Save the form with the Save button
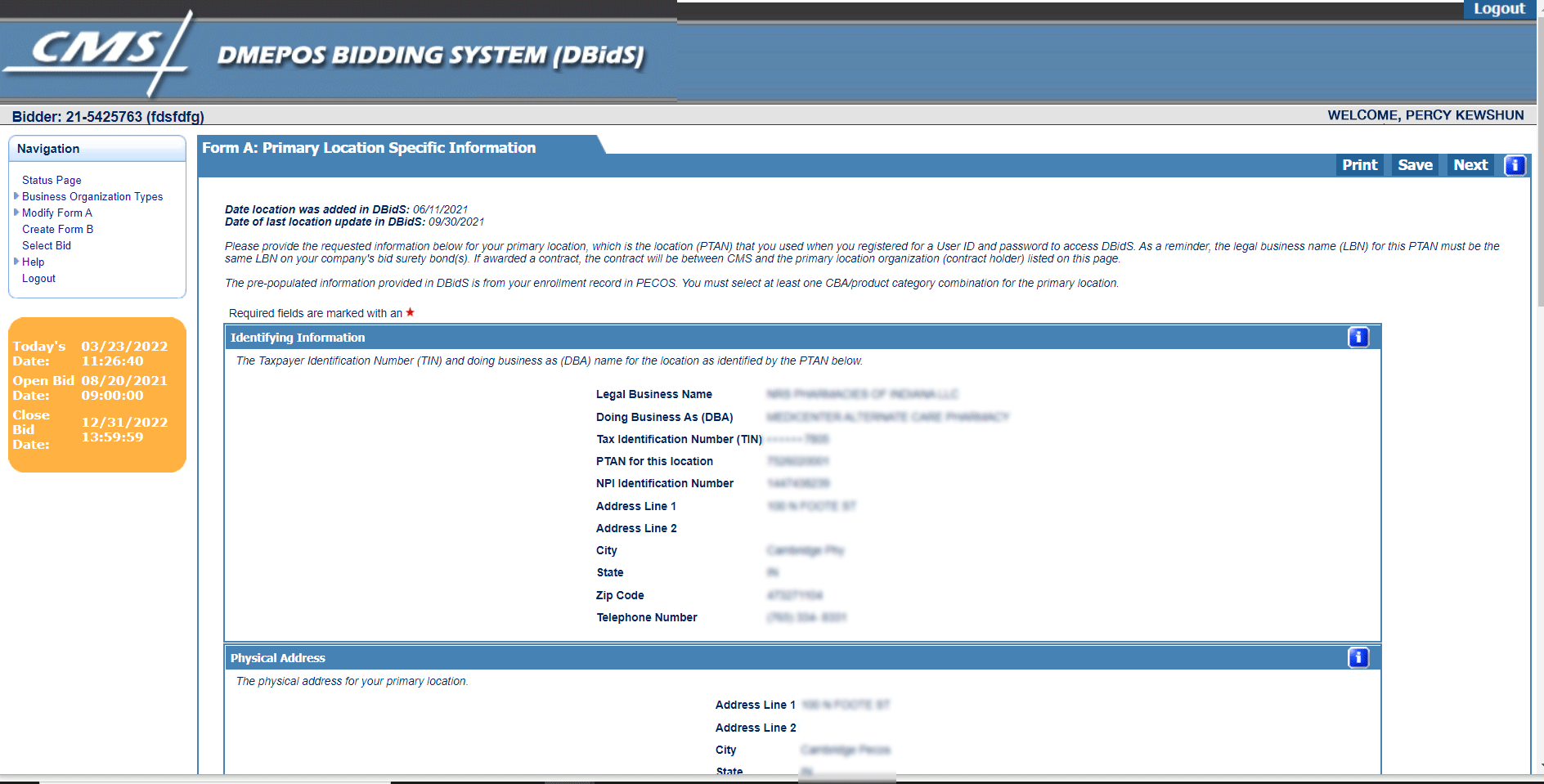Viewport: 1544px width, 784px height. pos(1415,165)
